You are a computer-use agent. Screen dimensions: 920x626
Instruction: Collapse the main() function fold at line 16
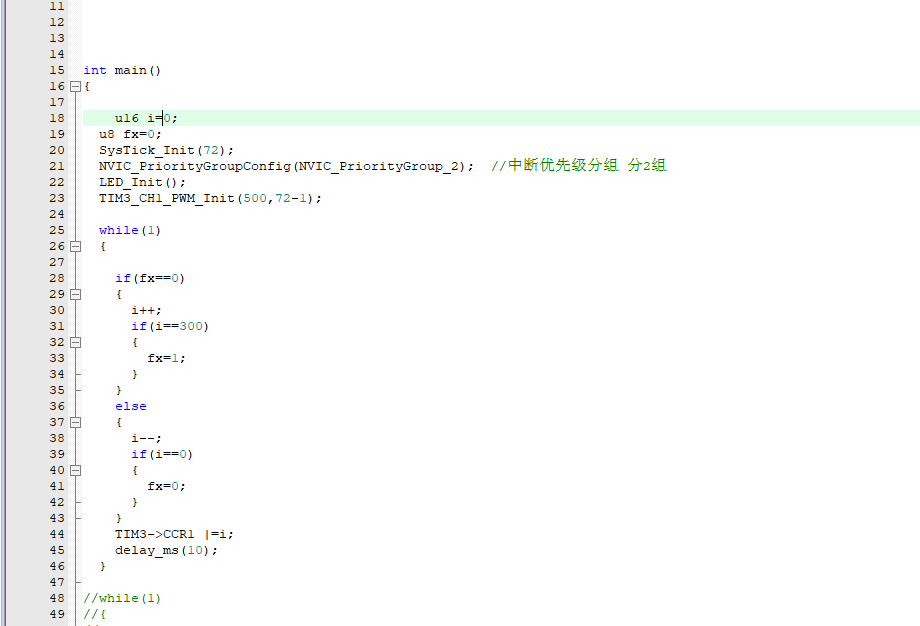point(75,86)
